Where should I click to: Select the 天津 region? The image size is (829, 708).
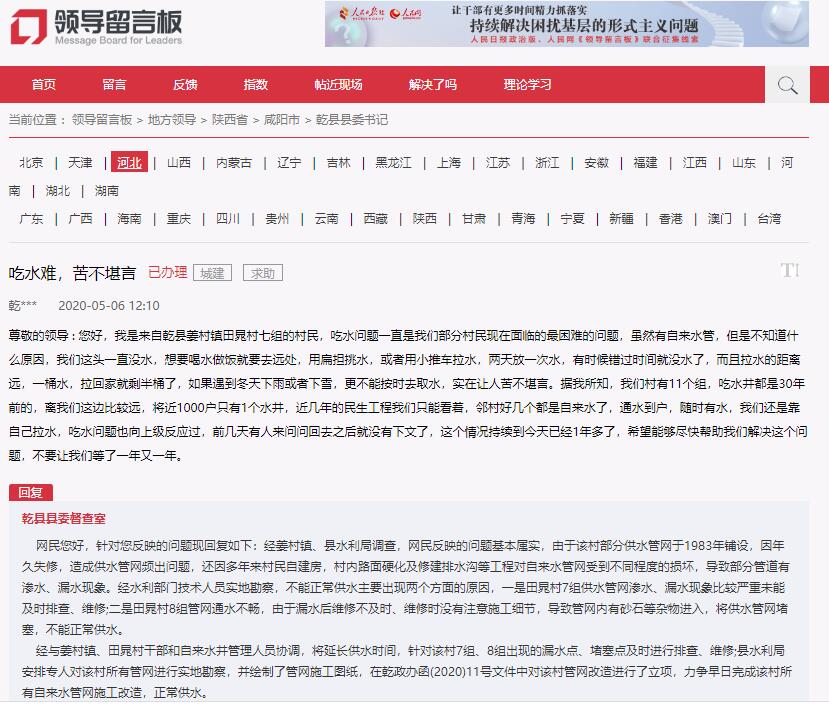80,162
